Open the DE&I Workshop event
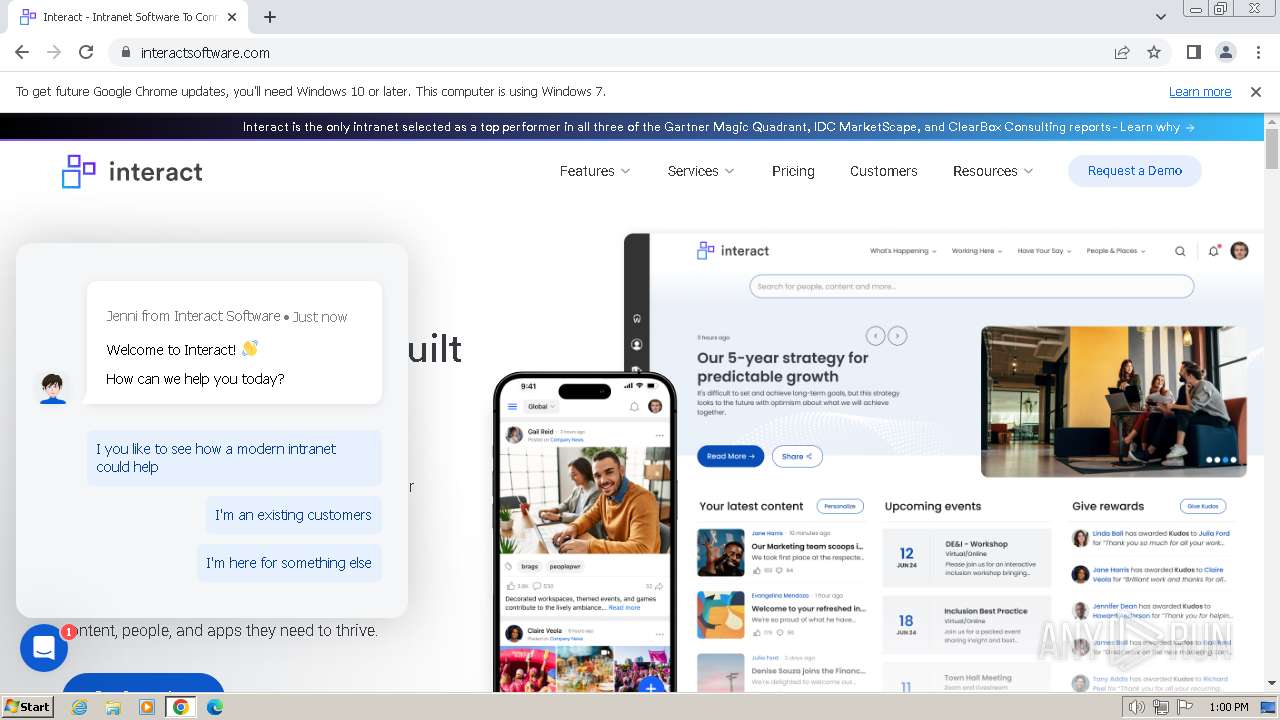Image resolution: width=1280 pixels, height=720 pixels. coord(967,558)
